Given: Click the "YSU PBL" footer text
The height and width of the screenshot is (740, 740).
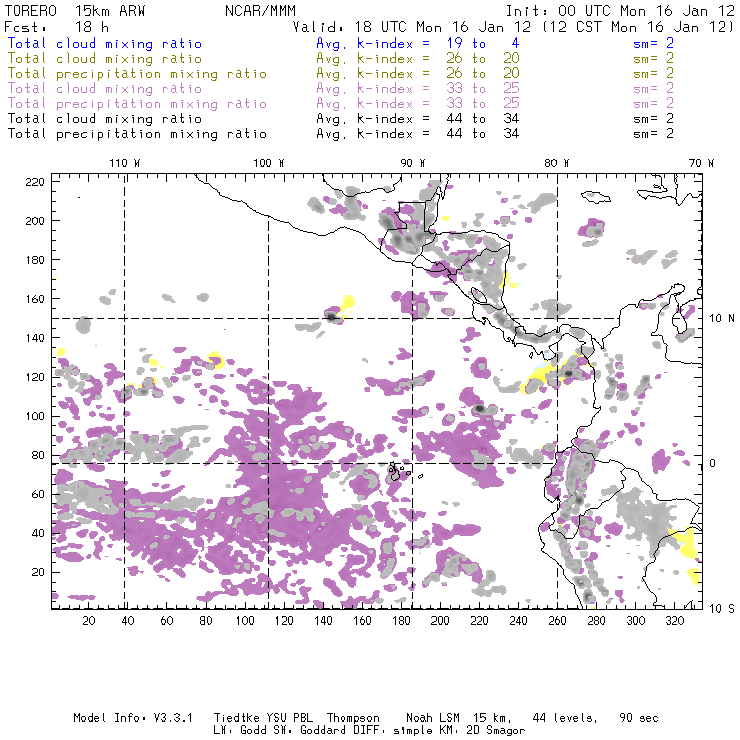Looking at the screenshot, I should (289, 718).
